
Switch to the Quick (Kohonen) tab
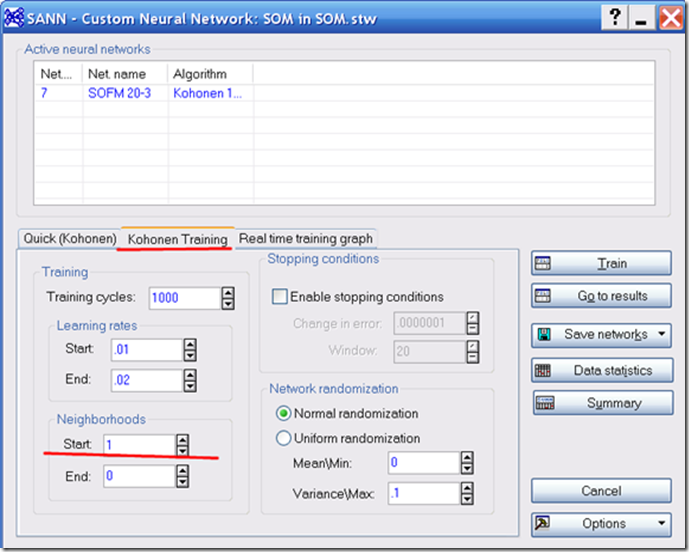tap(69, 239)
